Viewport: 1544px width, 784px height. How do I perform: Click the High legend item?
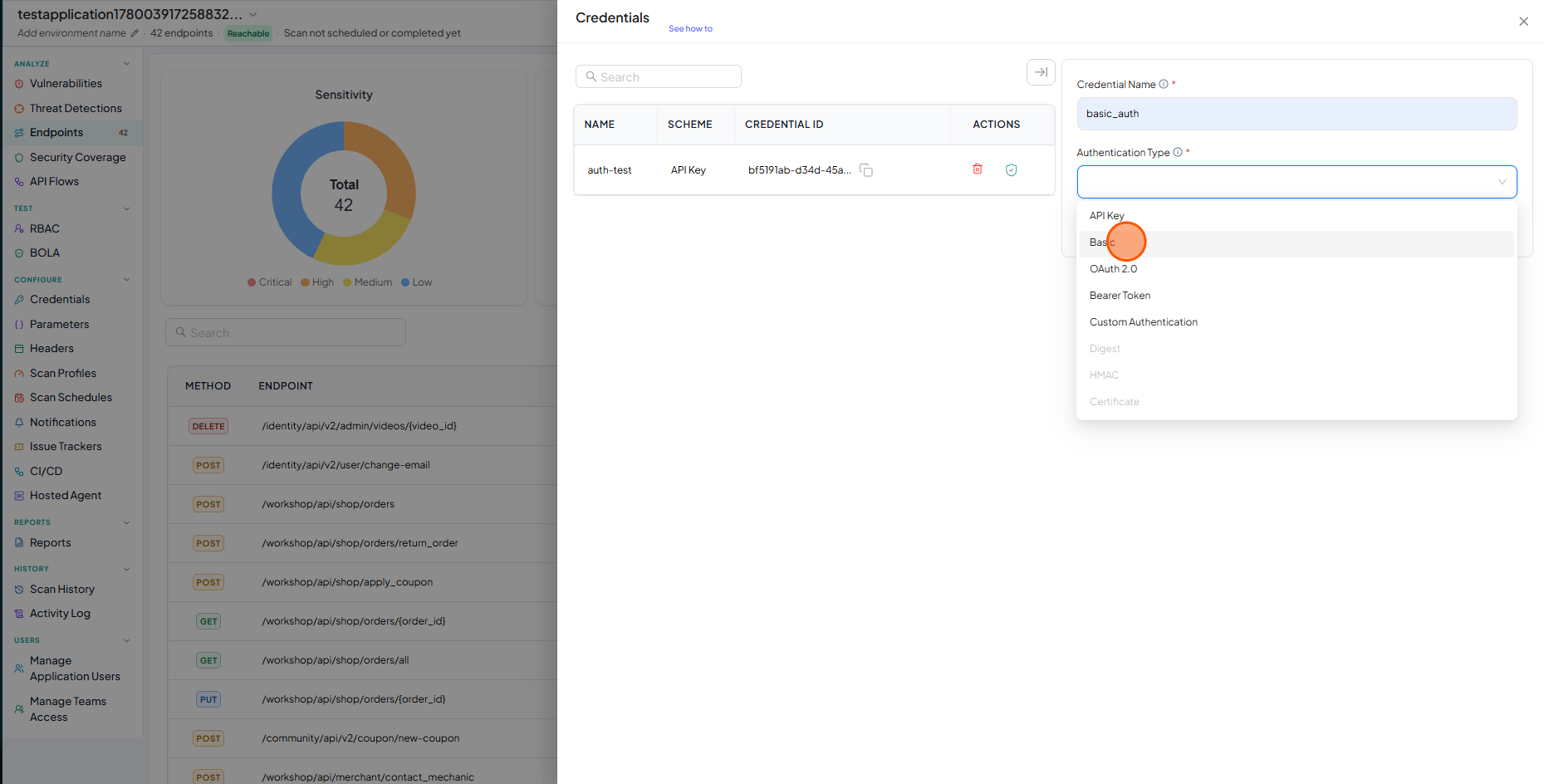click(x=317, y=282)
